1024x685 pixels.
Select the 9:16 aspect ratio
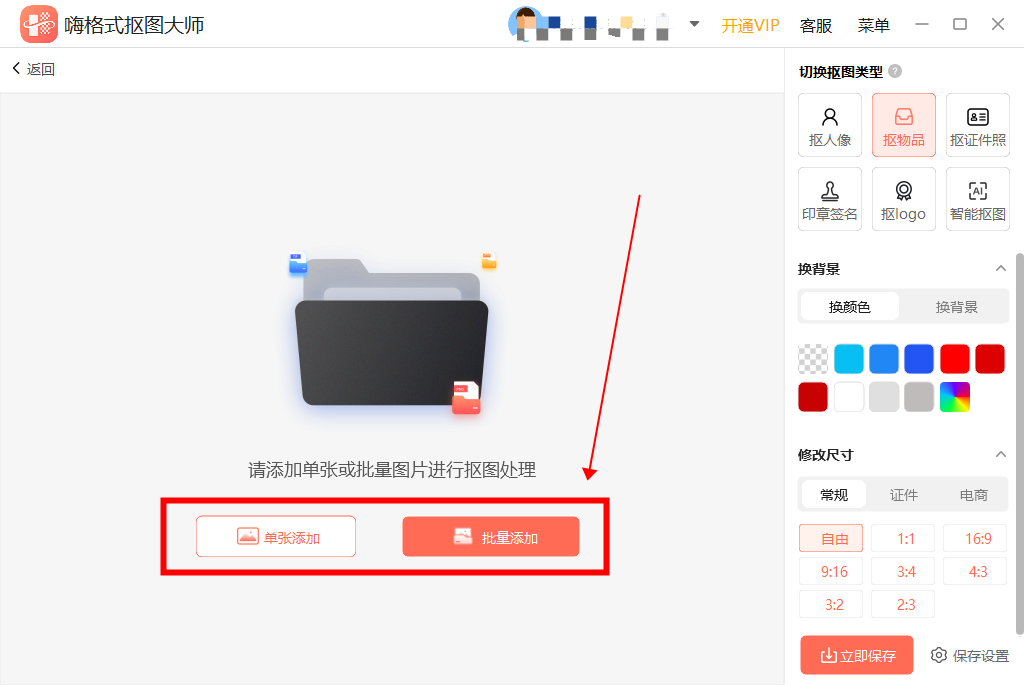(831, 572)
